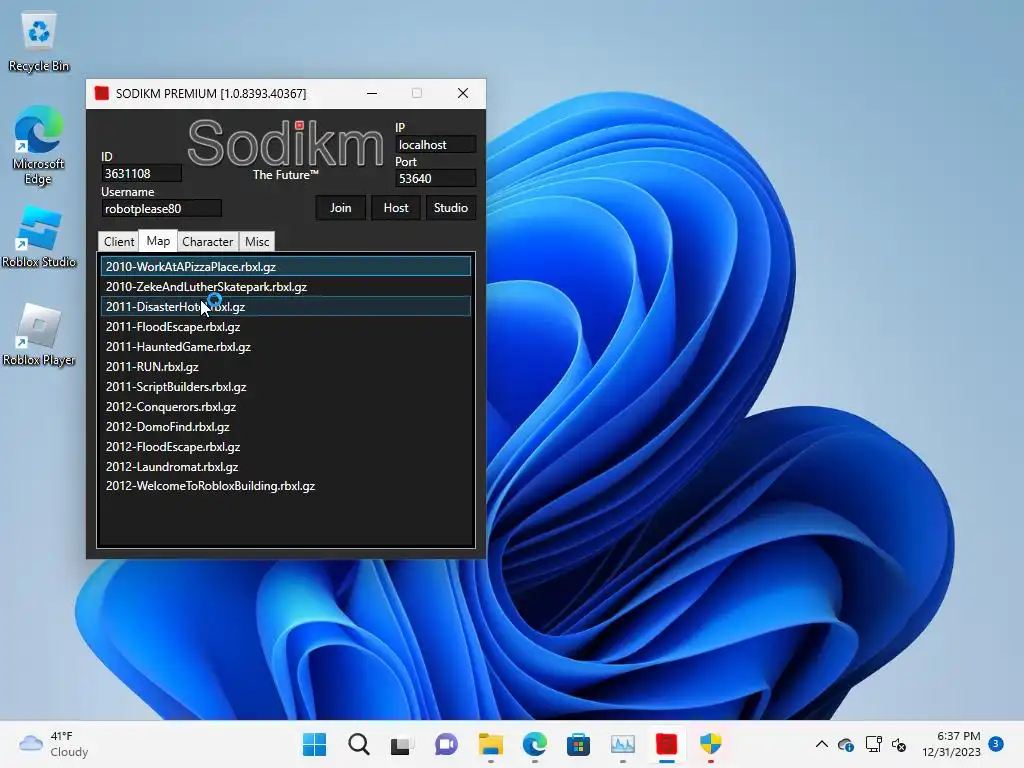Image resolution: width=1024 pixels, height=768 pixels.
Task: Click the muted volume tray icon
Action: [899, 744]
